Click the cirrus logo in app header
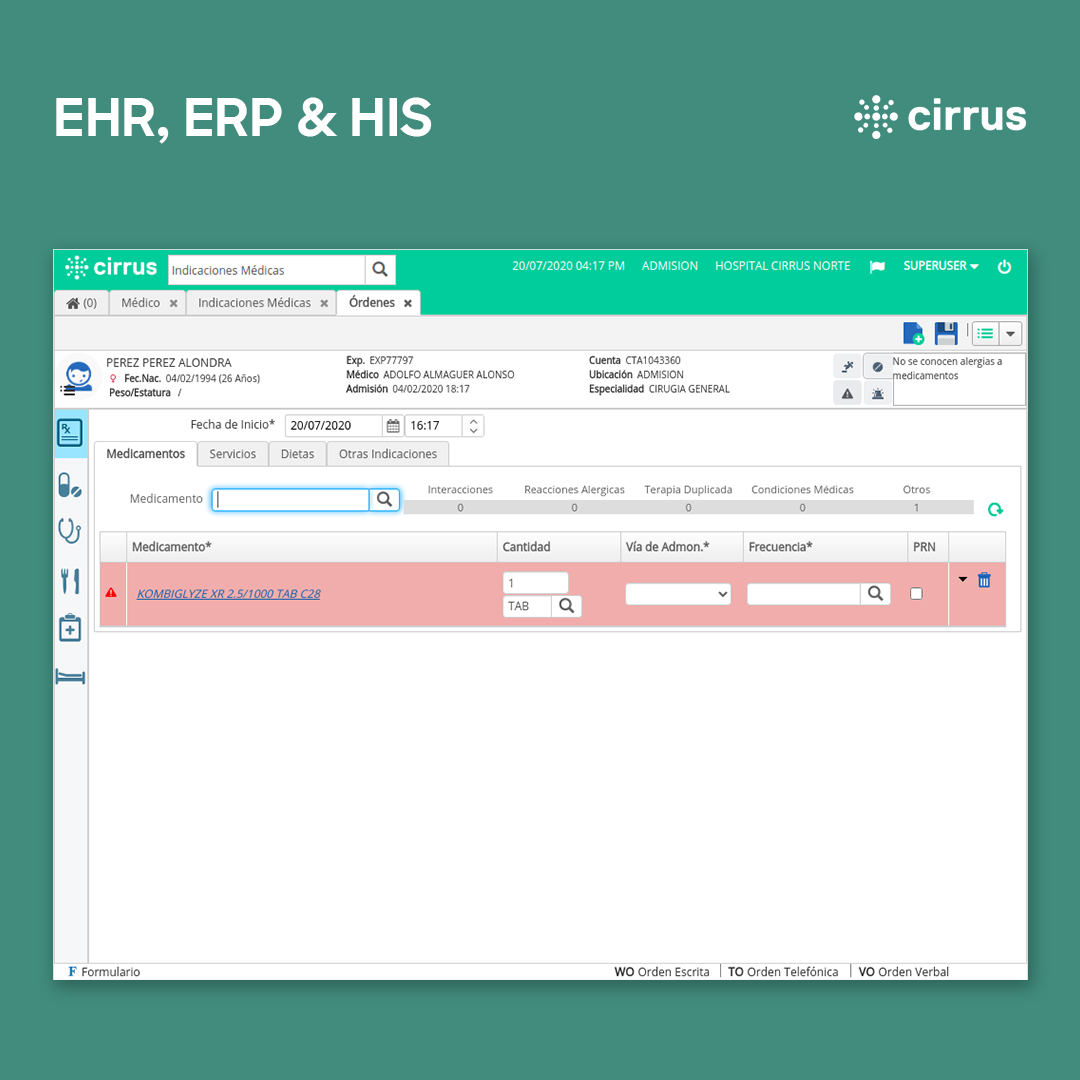This screenshot has height=1080, width=1080. tap(111, 267)
